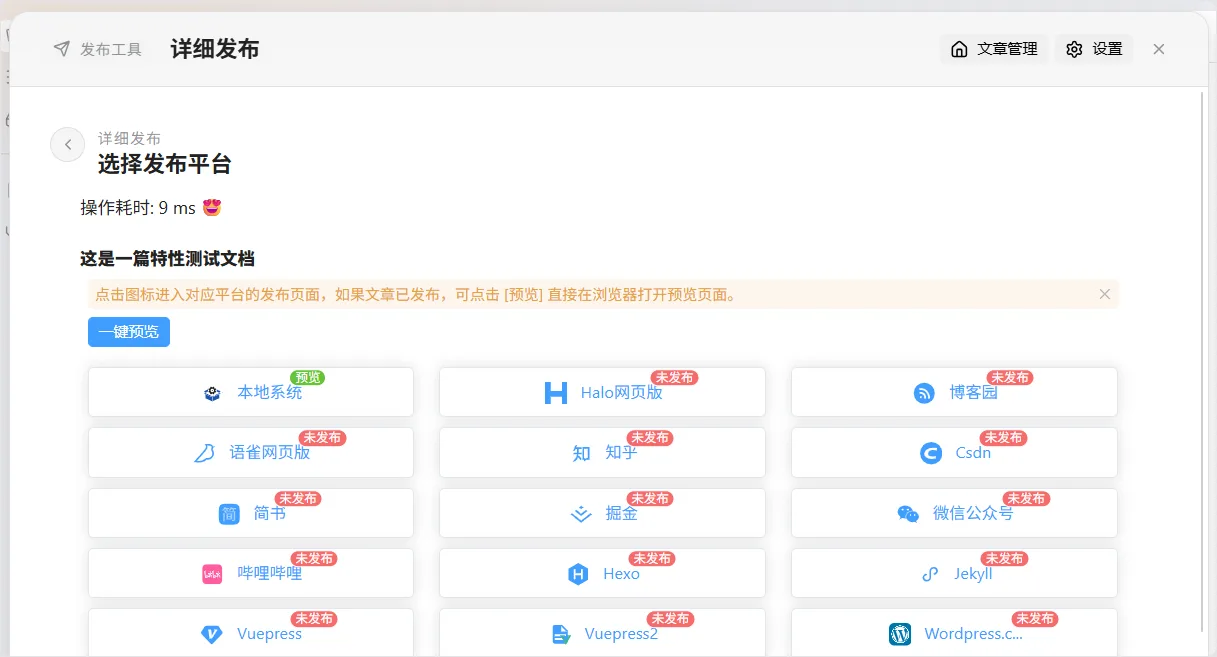Image resolution: width=1217 pixels, height=657 pixels.
Task: Open 简书 platform link text
Action: click(x=270, y=514)
